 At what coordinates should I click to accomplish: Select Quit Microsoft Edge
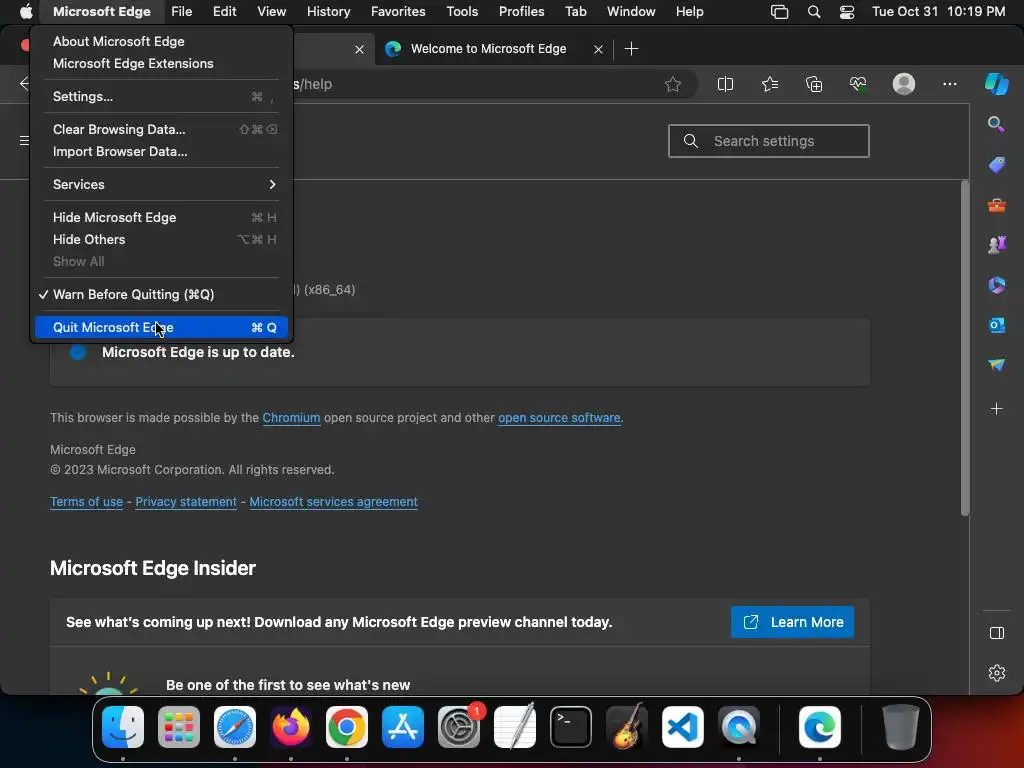(x=161, y=328)
